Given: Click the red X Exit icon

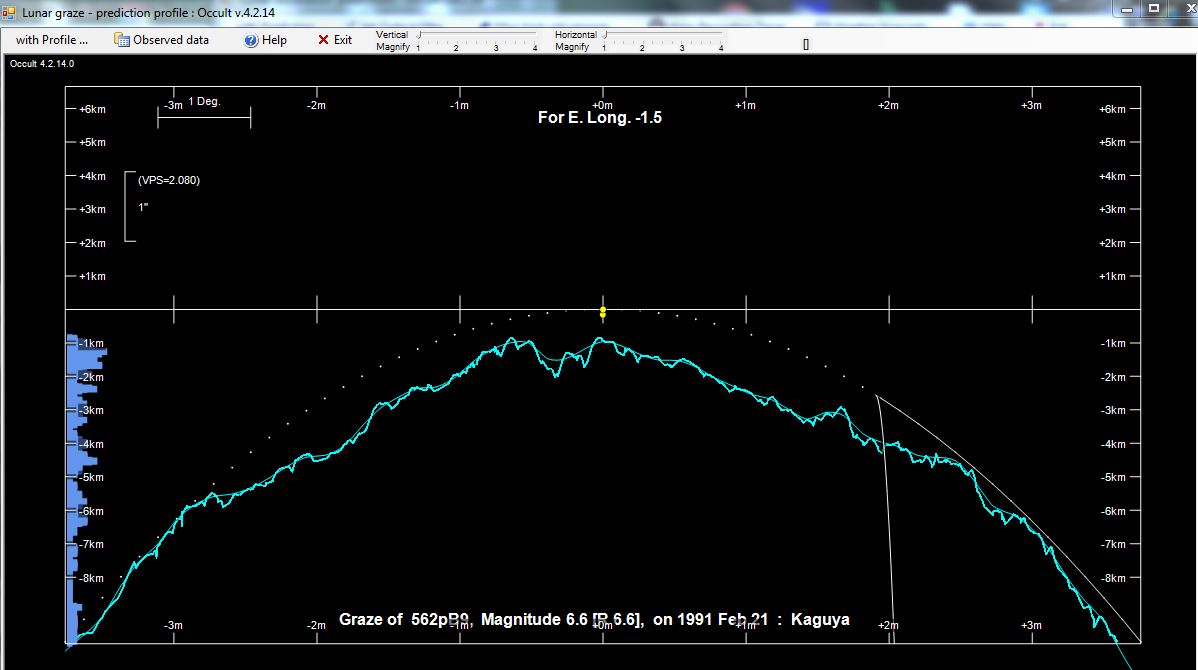Looking at the screenshot, I should coord(323,40).
